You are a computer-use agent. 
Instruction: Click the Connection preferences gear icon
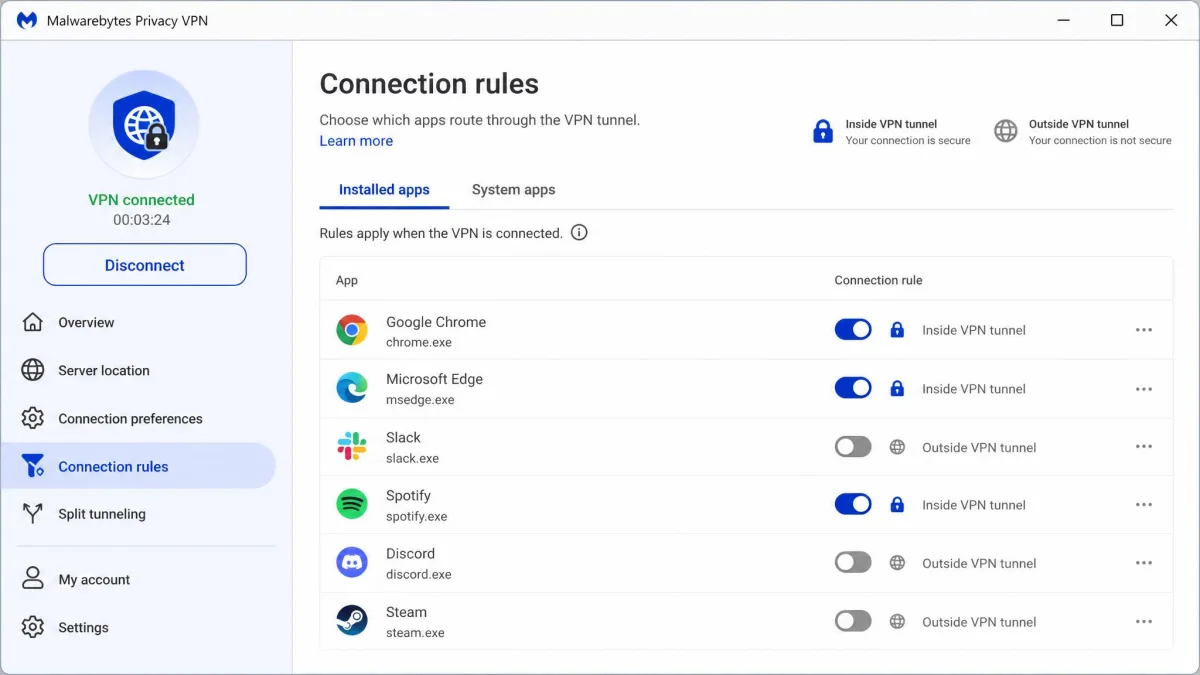33,418
